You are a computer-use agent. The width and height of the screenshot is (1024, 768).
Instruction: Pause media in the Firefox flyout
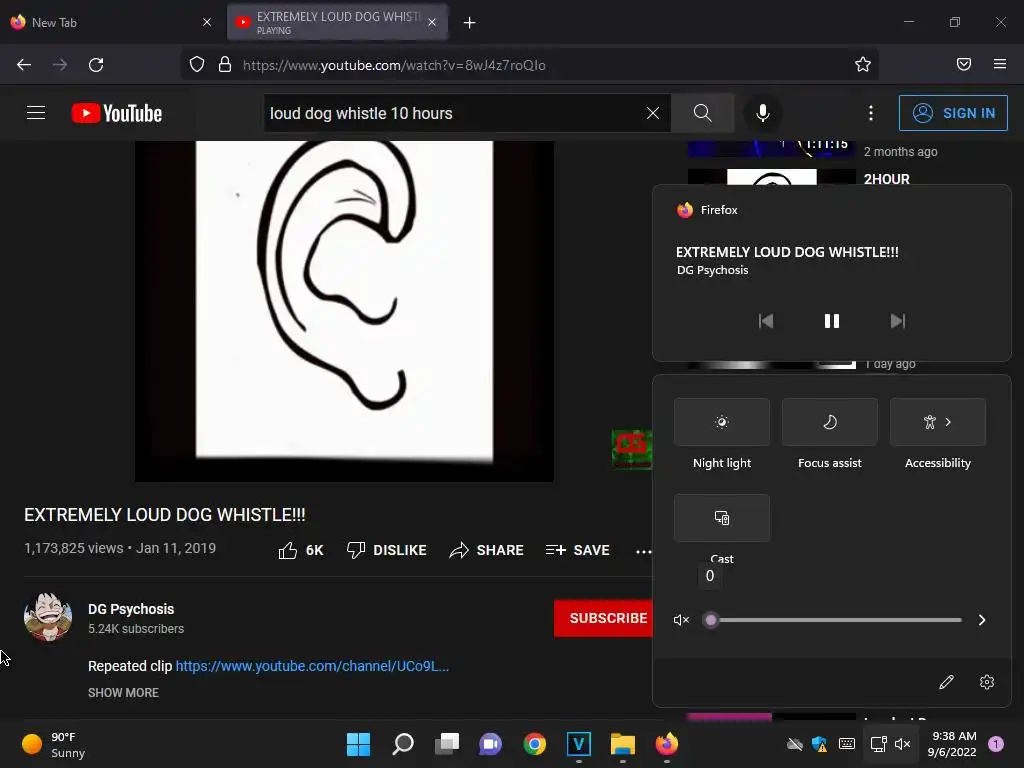[x=831, y=321]
